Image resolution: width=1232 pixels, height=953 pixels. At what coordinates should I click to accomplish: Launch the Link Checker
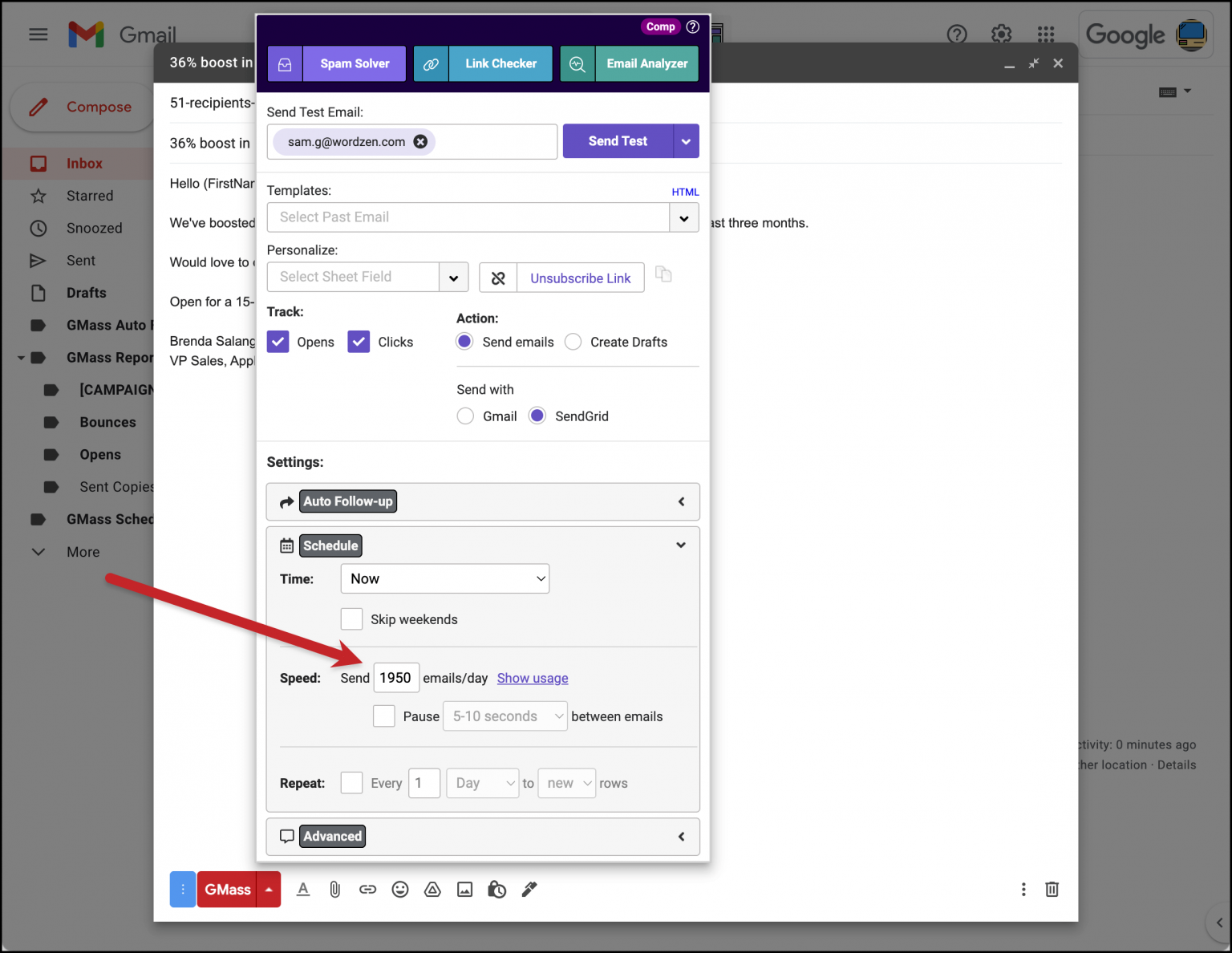coord(500,63)
